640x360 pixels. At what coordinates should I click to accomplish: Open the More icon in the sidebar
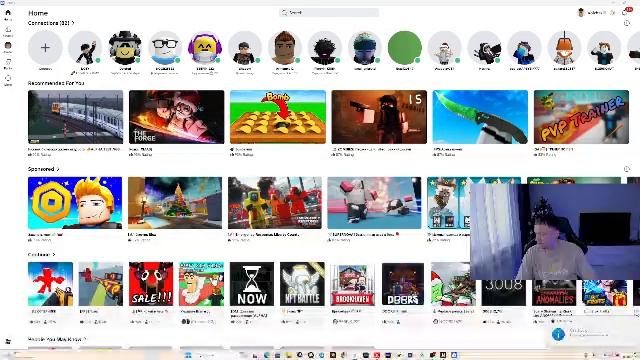8,78
